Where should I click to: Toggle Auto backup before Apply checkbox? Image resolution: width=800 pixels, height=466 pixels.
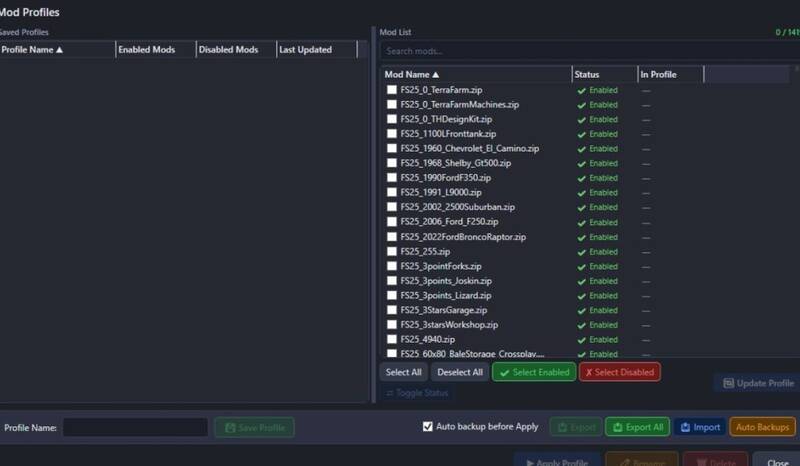(428, 427)
